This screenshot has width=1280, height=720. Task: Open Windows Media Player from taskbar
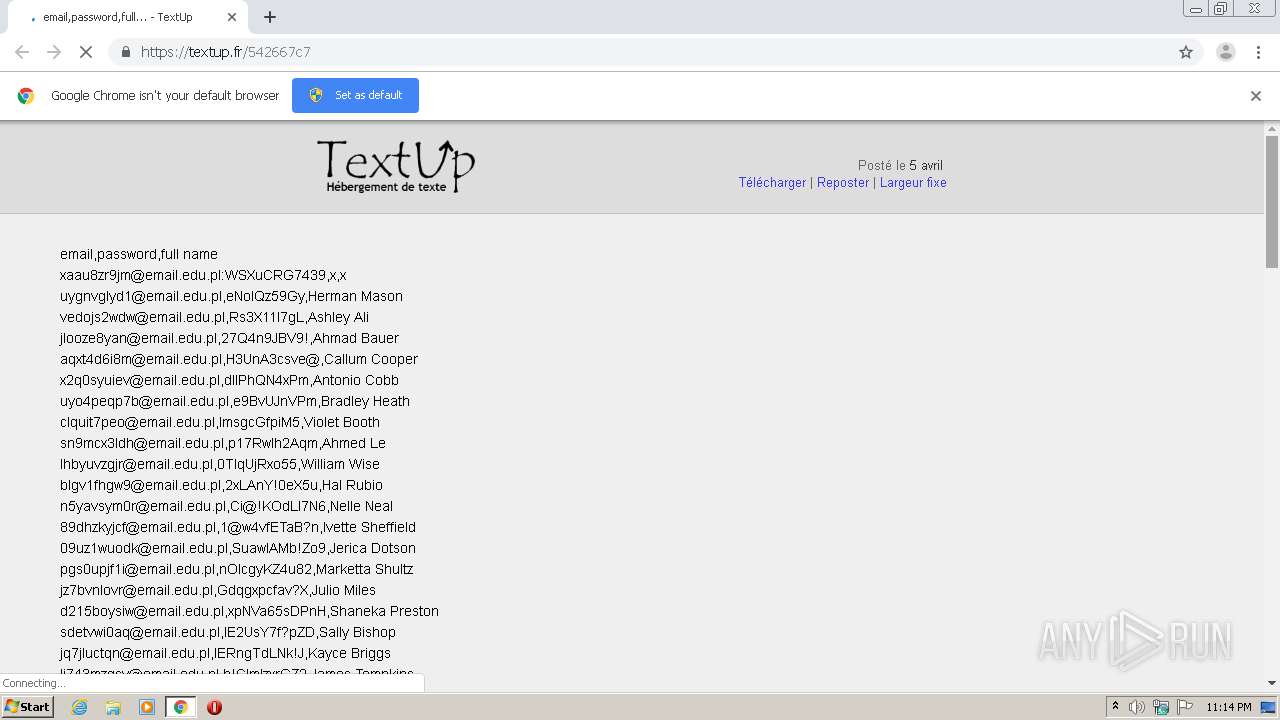pyautogui.click(x=147, y=707)
